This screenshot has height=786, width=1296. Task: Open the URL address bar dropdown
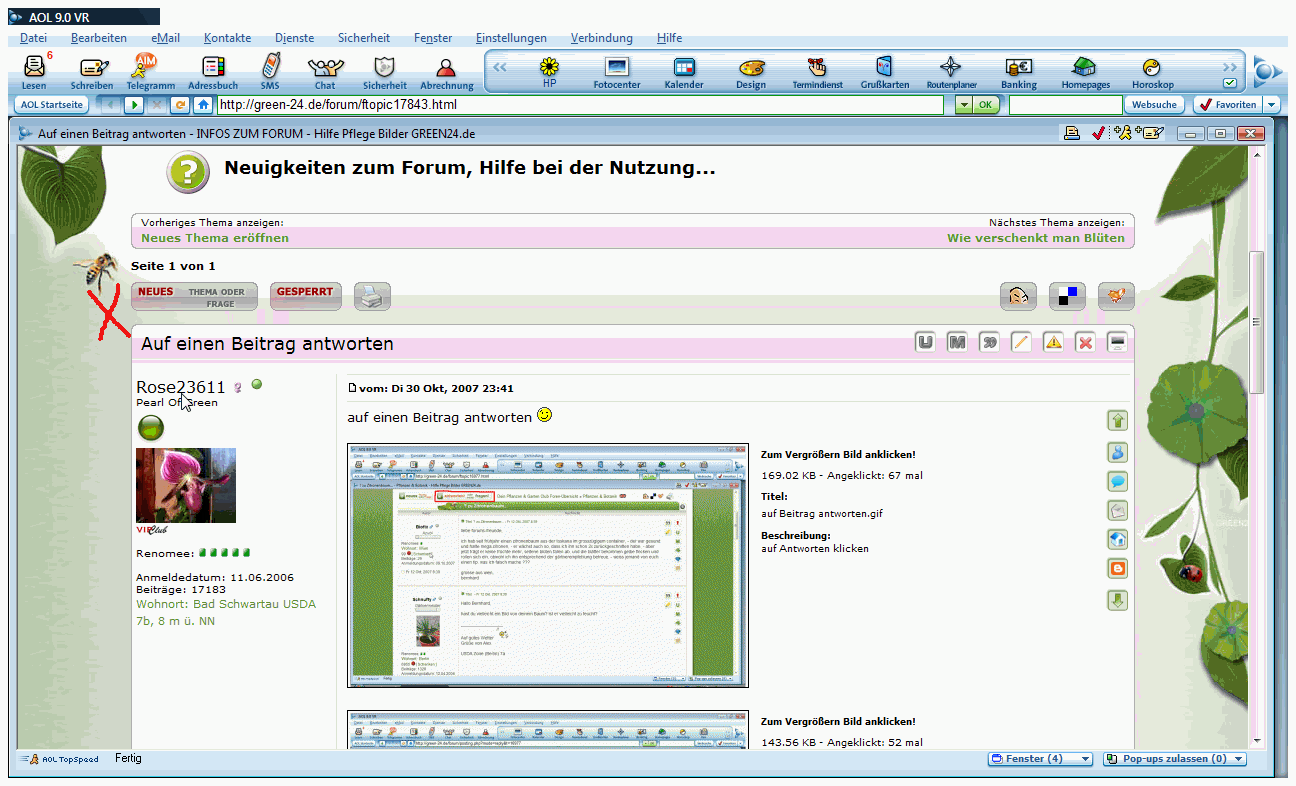pyautogui.click(x=962, y=105)
